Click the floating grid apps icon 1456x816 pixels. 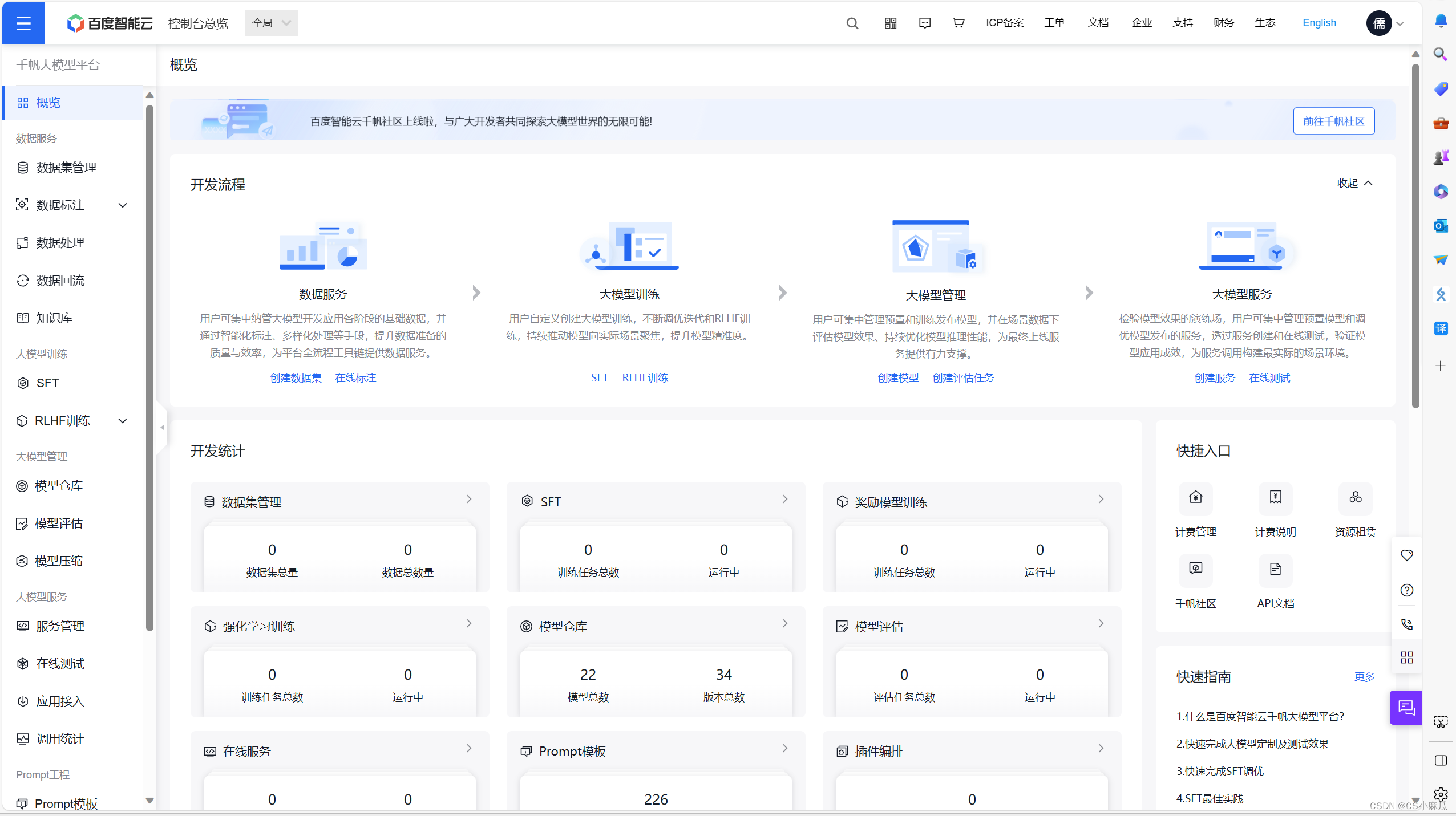pyautogui.click(x=1407, y=657)
